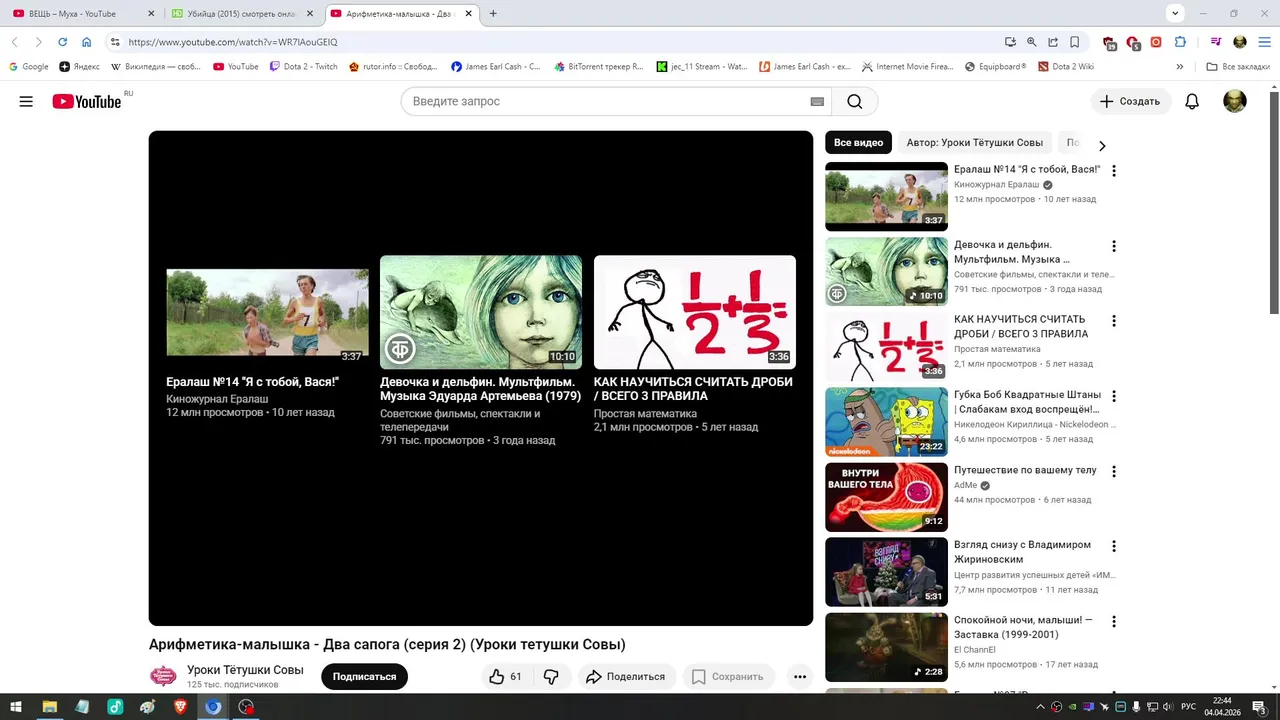Open YouTube notifications bell

click(x=1192, y=101)
